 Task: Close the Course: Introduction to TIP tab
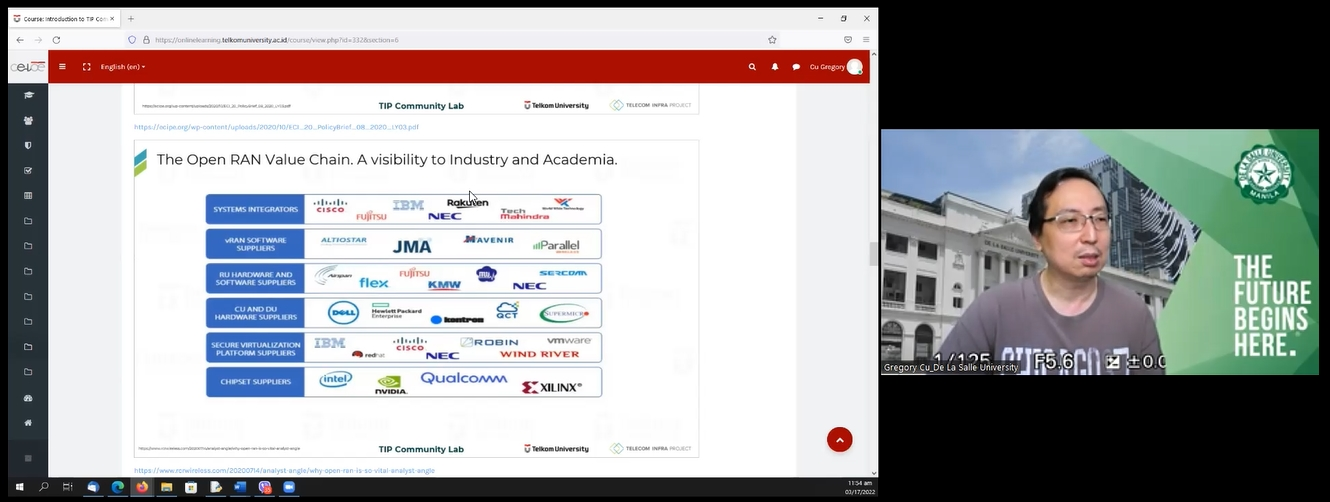pyautogui.click(x=113, y=19)
